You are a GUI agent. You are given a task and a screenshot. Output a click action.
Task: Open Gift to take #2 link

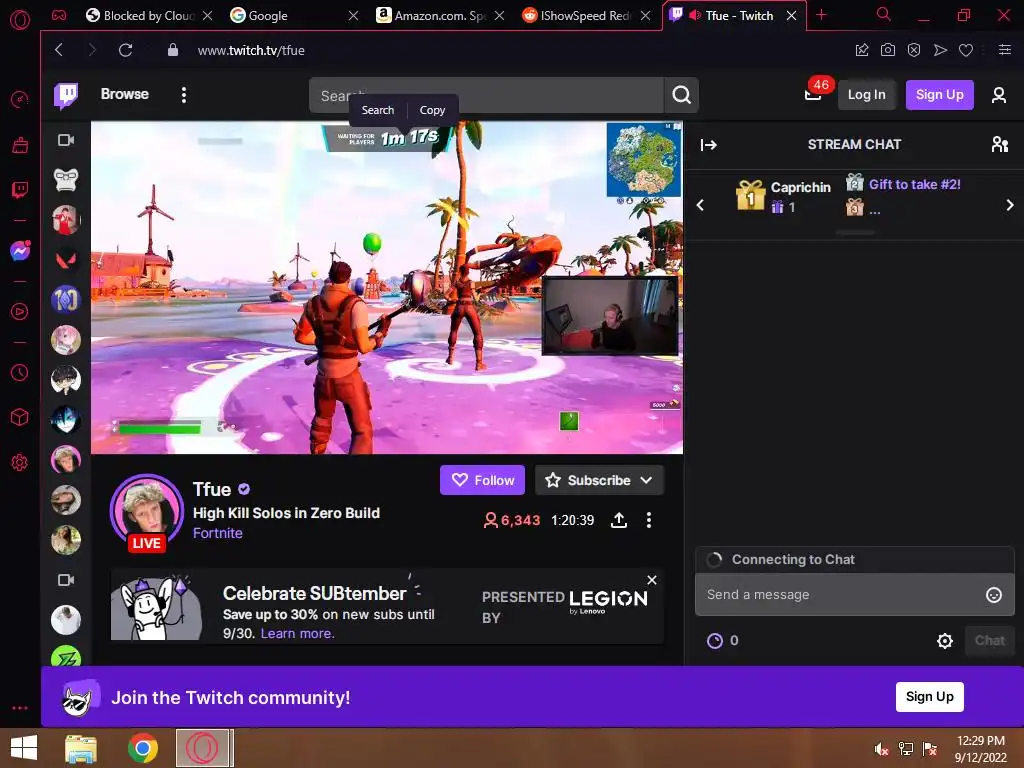914,185
